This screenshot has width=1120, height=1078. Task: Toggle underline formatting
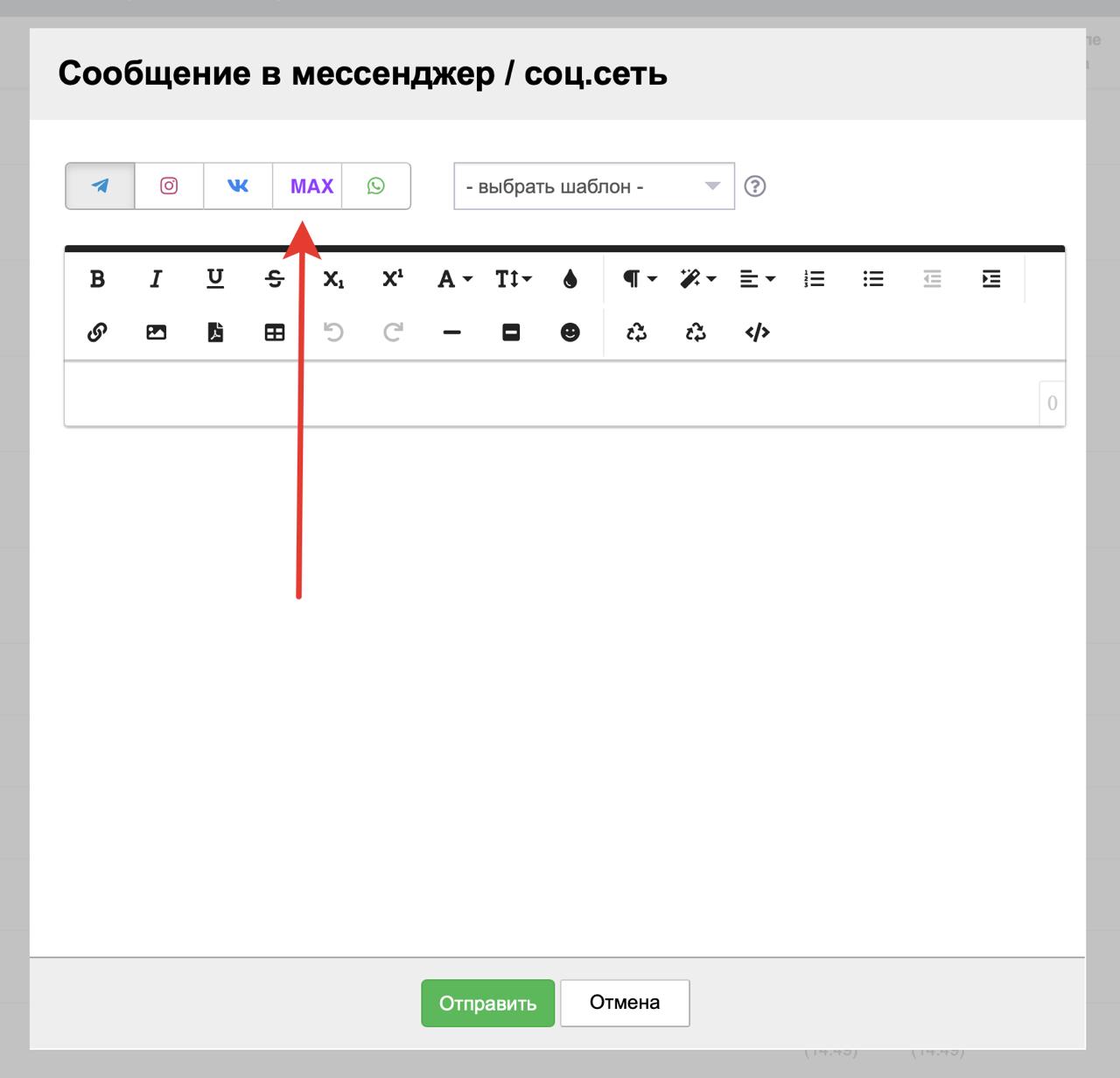click(x=215, y=279)
